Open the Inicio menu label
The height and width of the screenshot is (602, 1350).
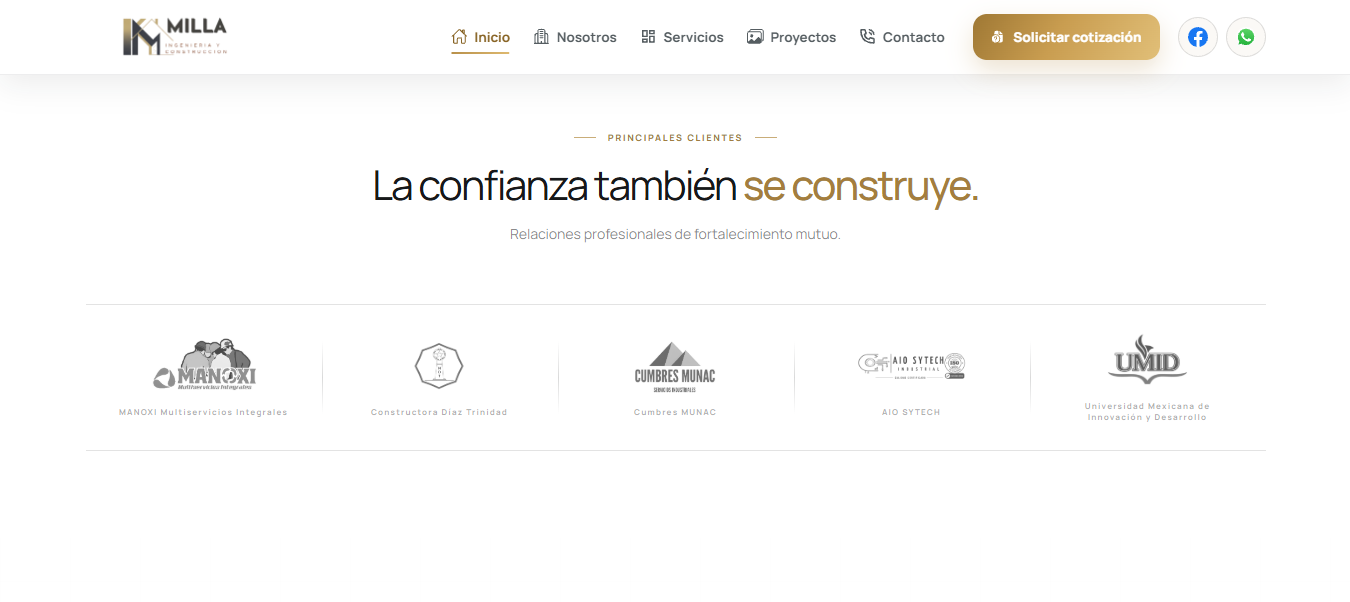click(492, 37)
